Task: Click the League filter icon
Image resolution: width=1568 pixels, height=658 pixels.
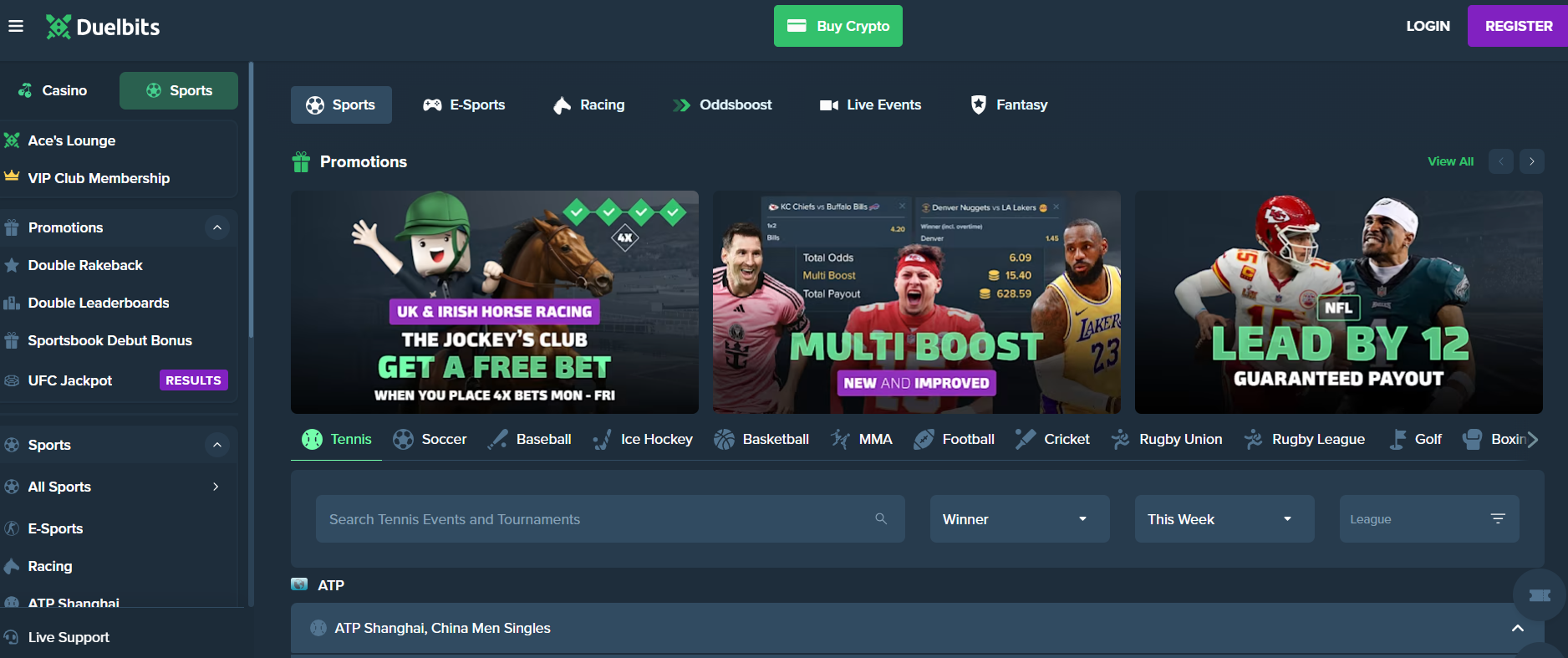Action: (x=1498, y=519)
